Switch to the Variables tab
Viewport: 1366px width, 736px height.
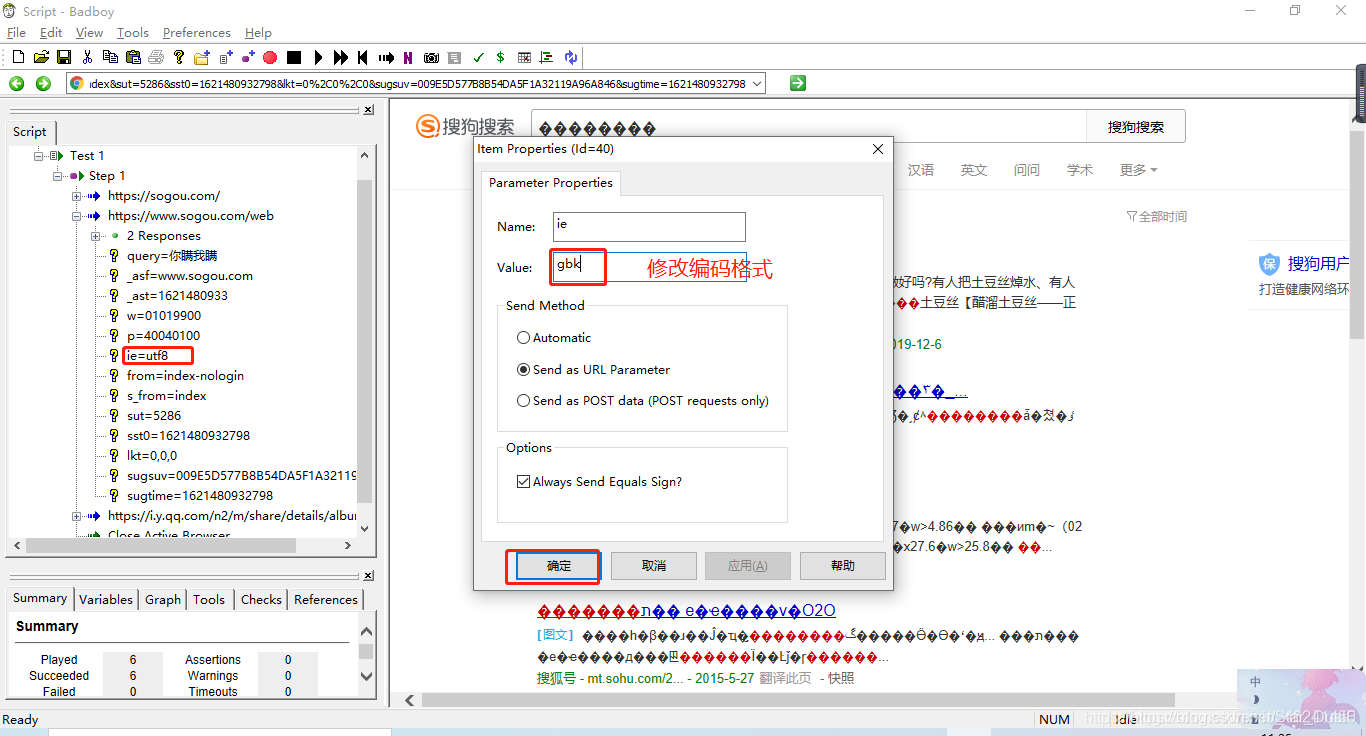(106, 600)
